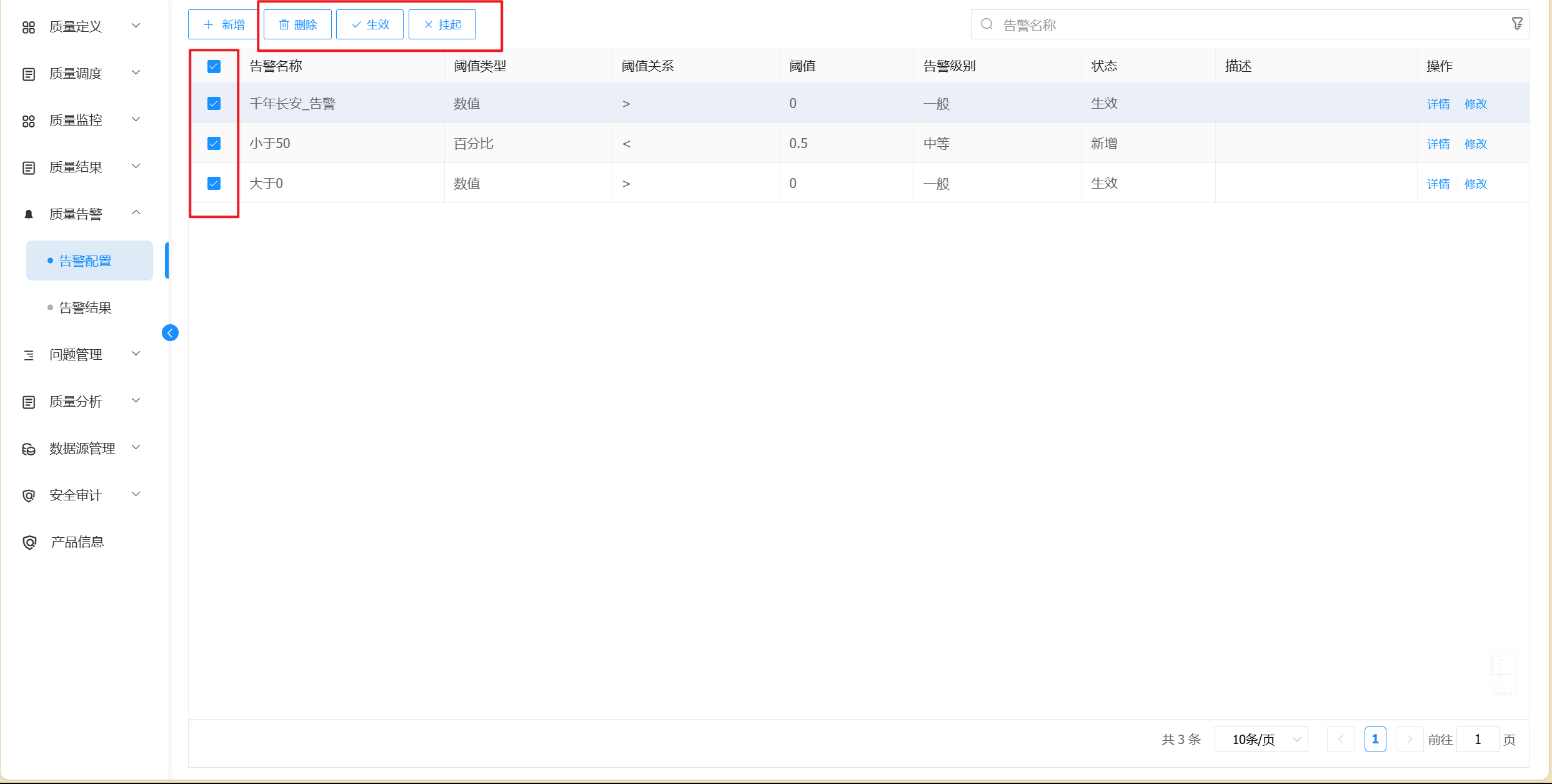Click the bell icon beside 质量告警
The width and height of the screenshot is (1552, 784).
29,214
